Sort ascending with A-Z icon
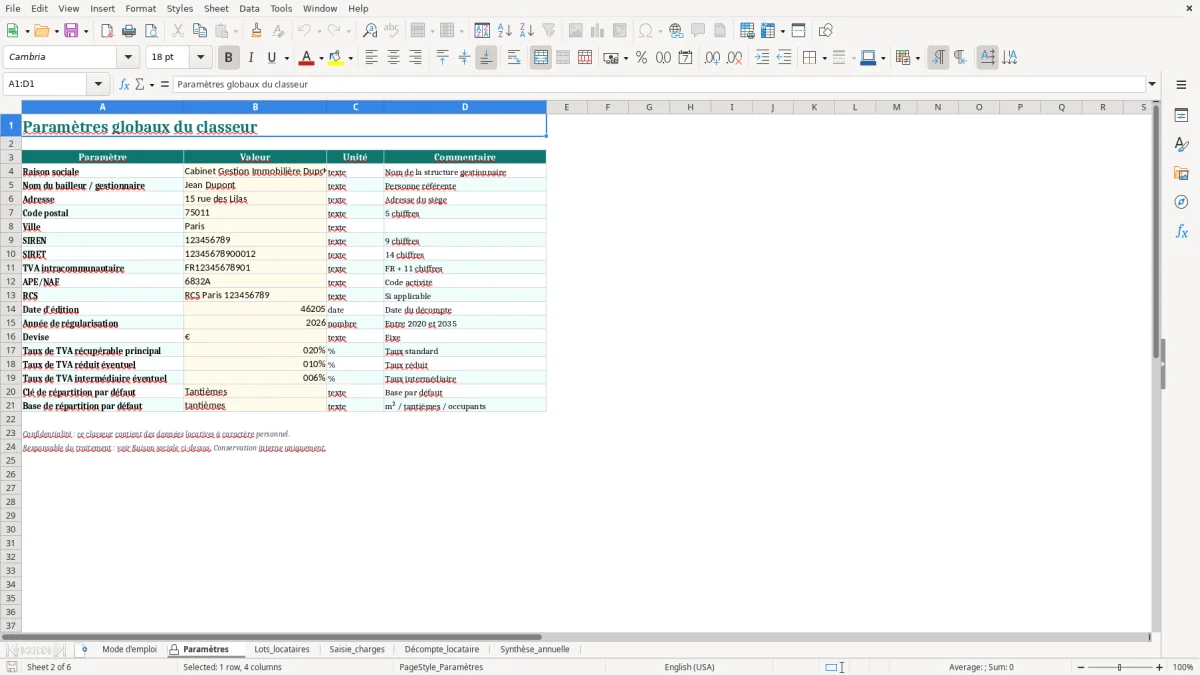The width and height of the screenshot is (1200, 675). point(505,31)
